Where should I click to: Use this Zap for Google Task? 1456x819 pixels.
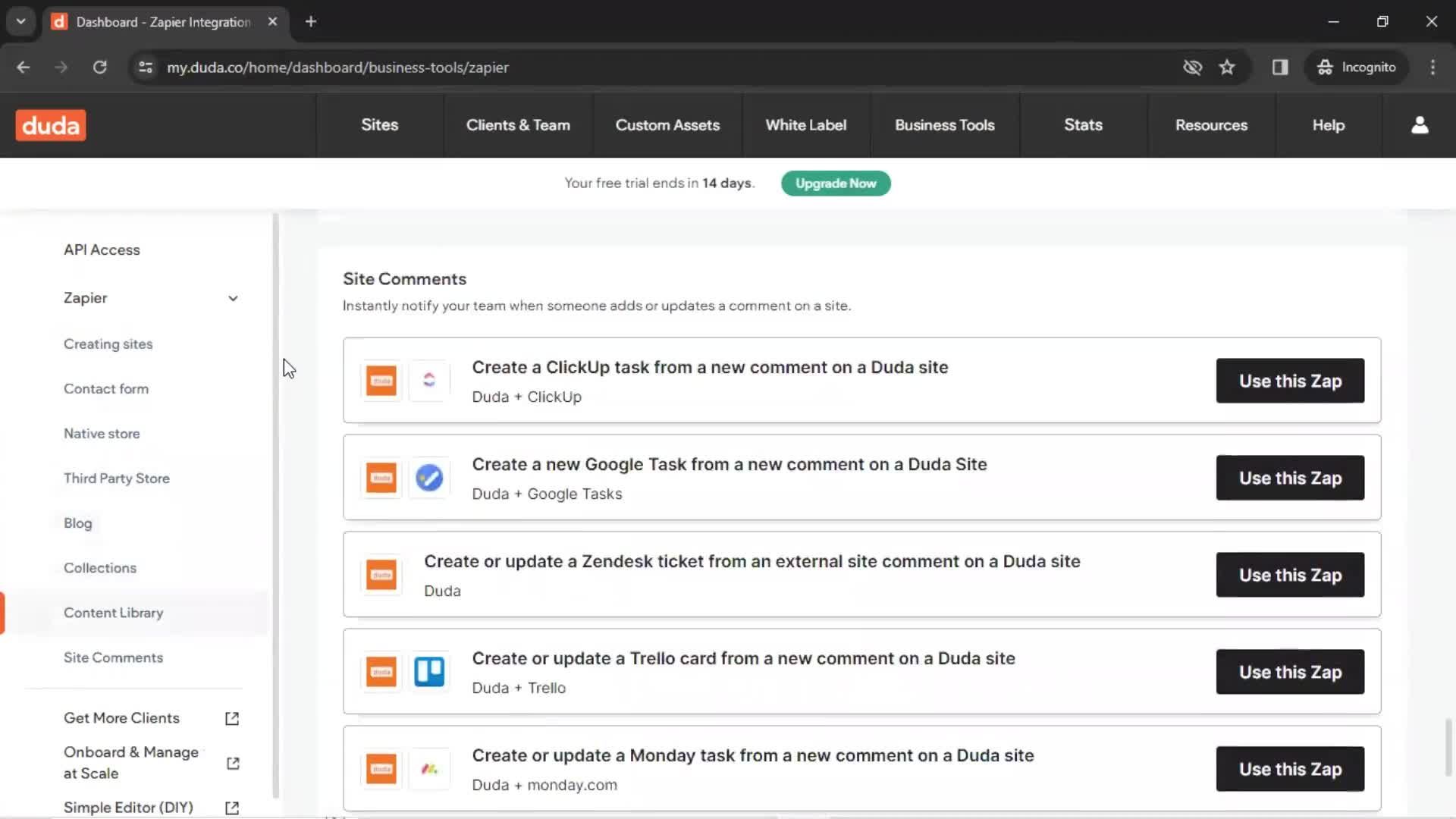pos(1290,478)
